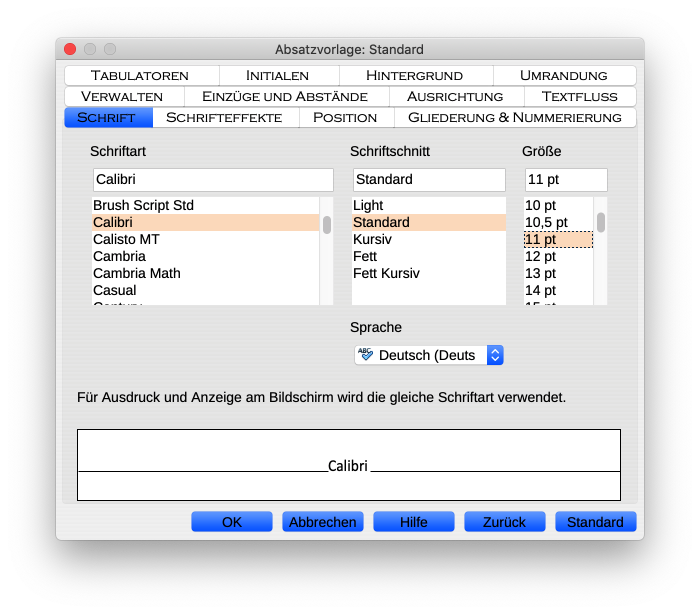Open the Hintergrund tab

pyautogui.click(x=416, y=75)
